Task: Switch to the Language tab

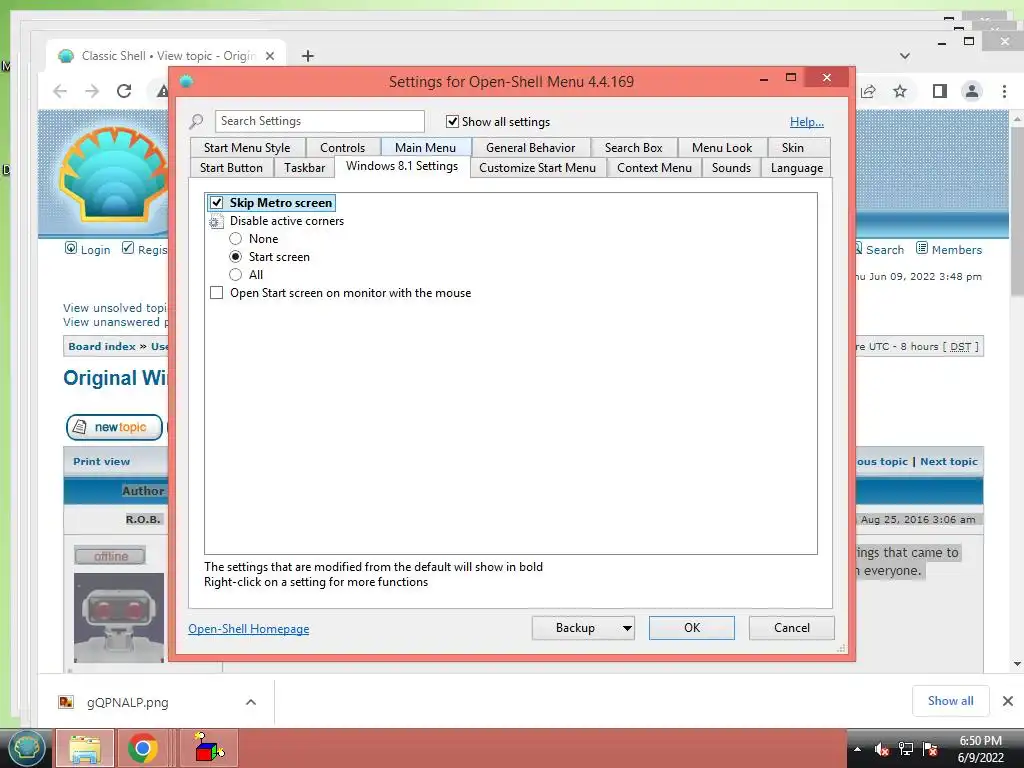Action: [797, 168]
